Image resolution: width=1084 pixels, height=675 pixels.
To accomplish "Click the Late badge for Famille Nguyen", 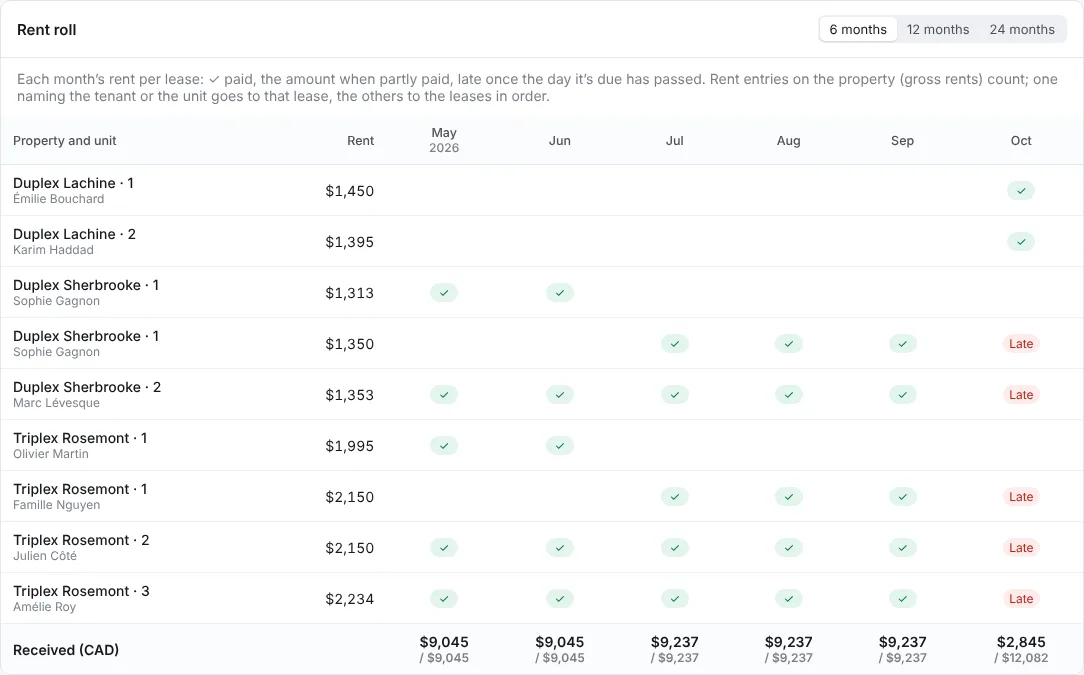I will (x=1021, y=497).
